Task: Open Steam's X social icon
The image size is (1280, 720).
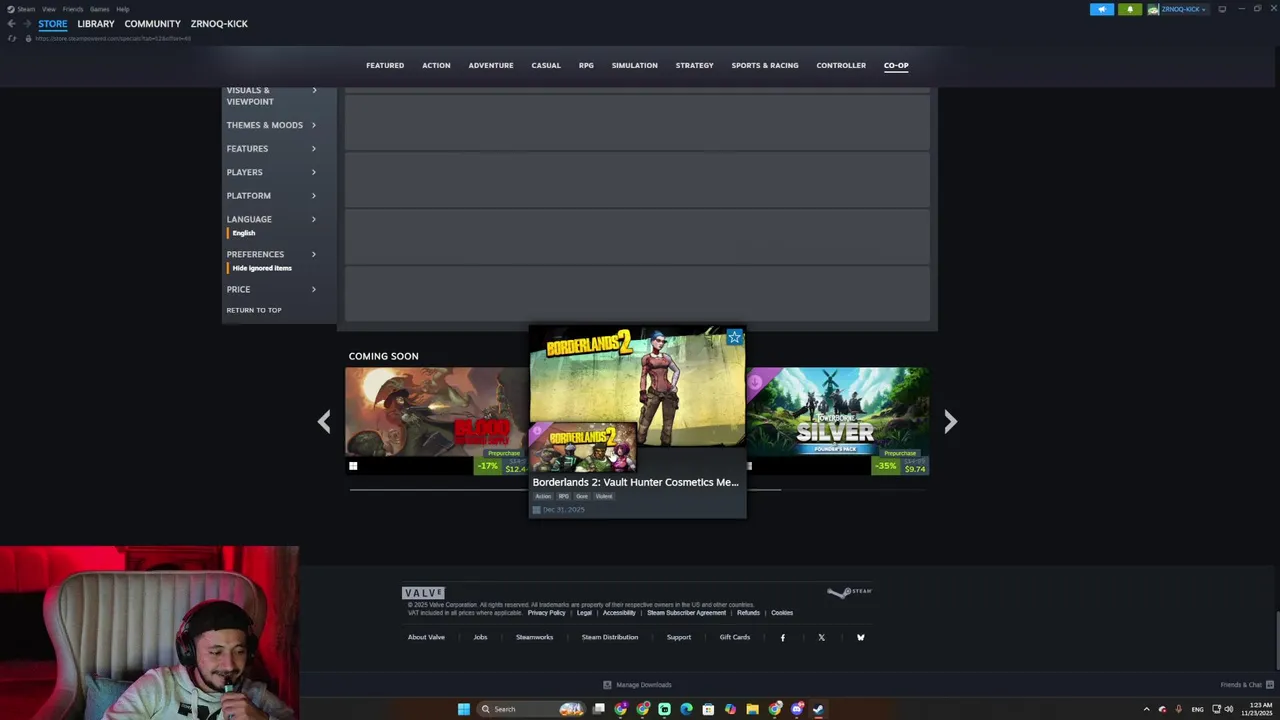Action: pyautogui.click(x=822, y=637)
